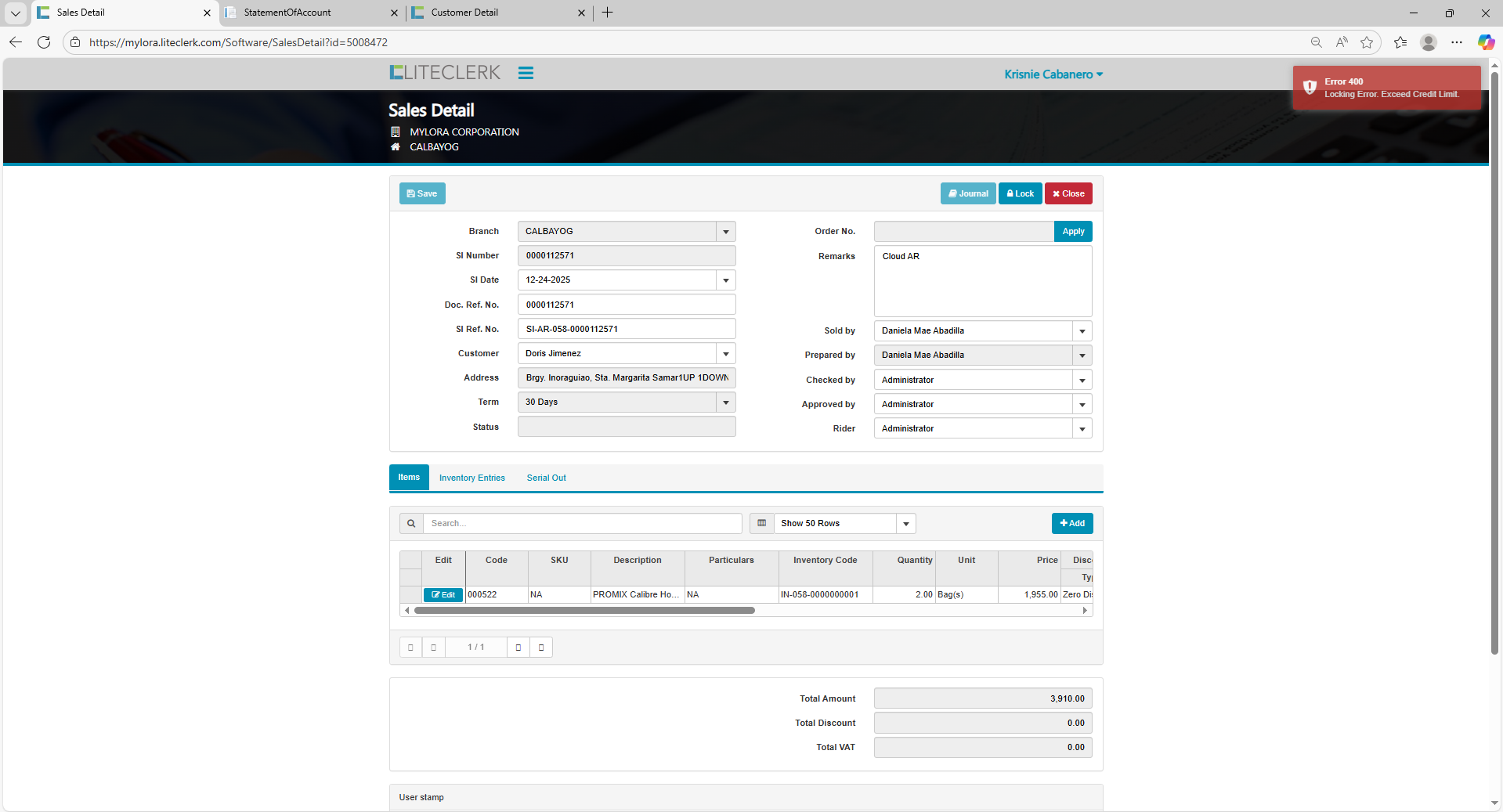This screenshot has height=812, width=1503.
Task: Add page to favorites star icon
Action: pyautogui.click(x=1367, y=42)
